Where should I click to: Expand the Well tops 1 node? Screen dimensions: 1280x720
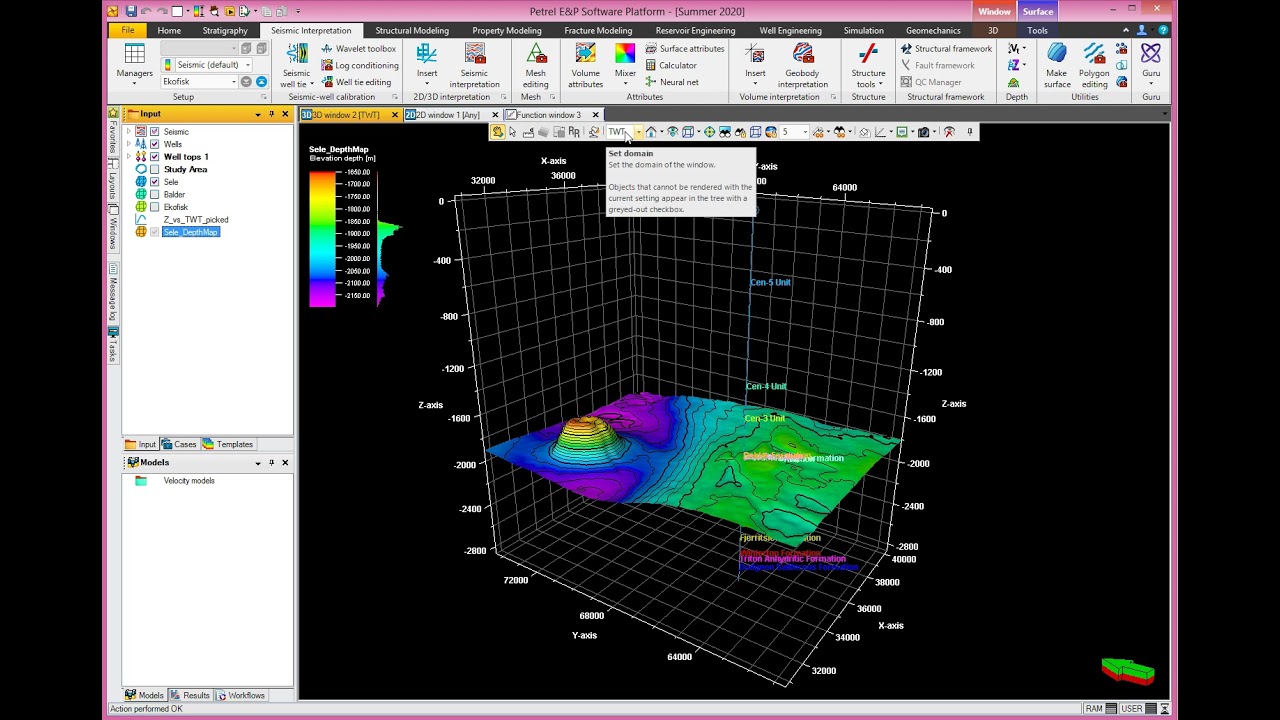128,157
